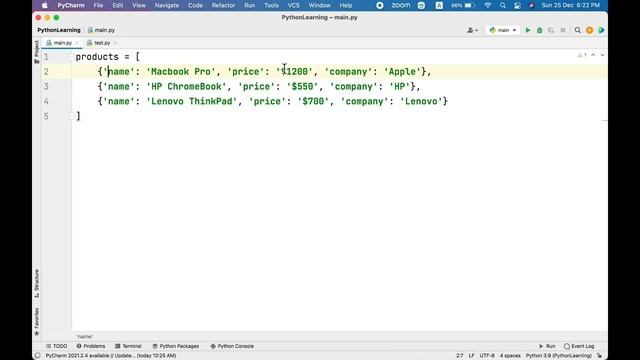Open the Refactor menu
640x360 pixels.
point(223,5)
